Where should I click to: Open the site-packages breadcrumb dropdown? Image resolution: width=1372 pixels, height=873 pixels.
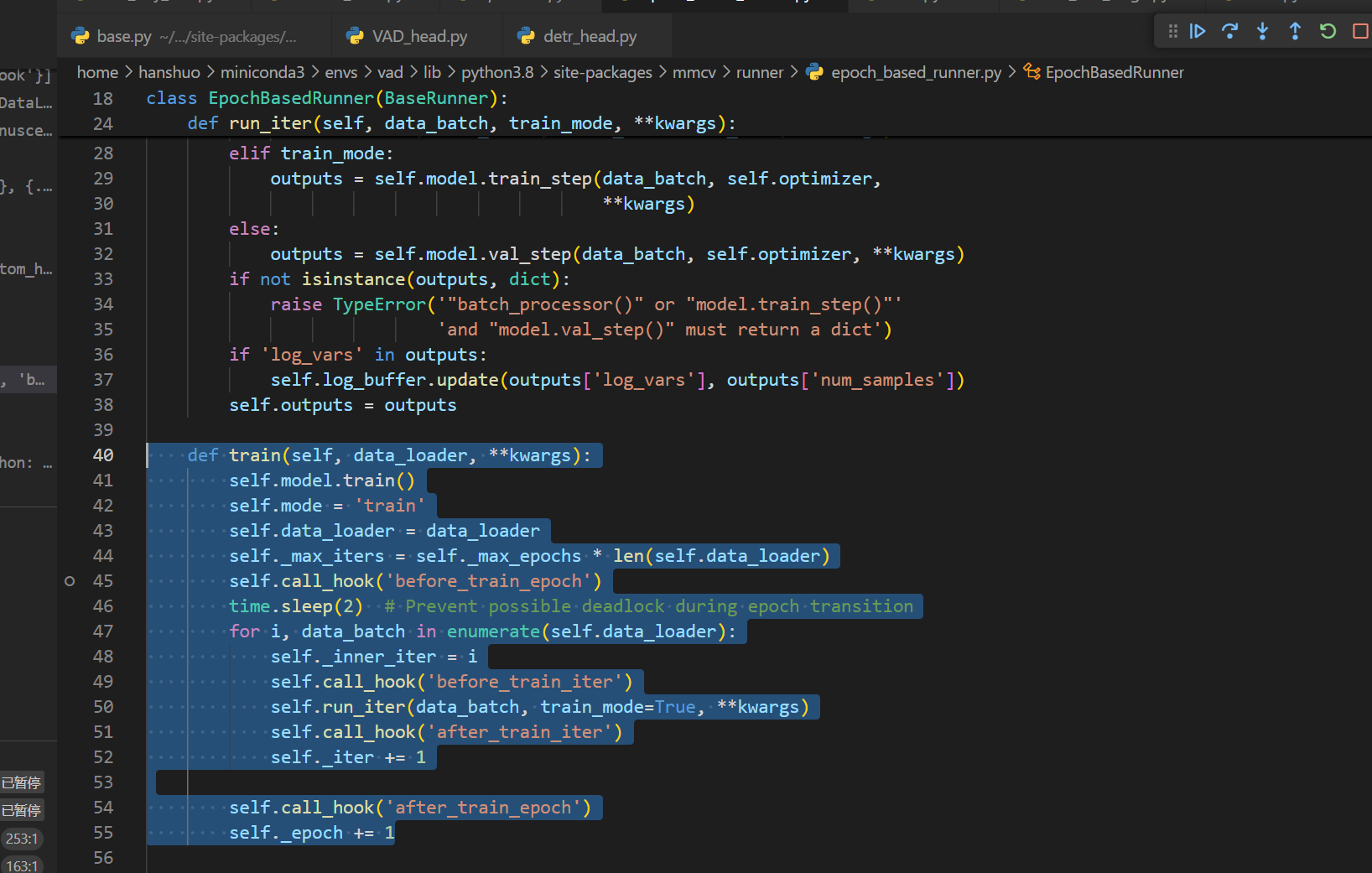[x=602, y=73]
